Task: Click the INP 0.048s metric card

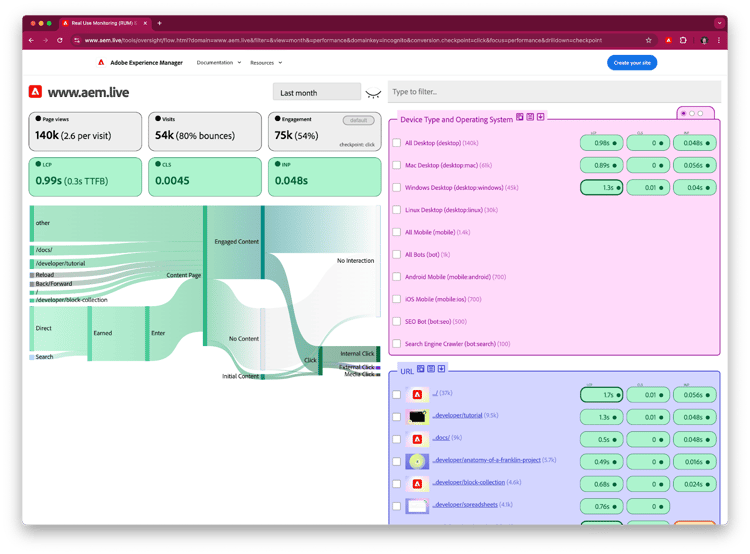Action: (324, 177)
